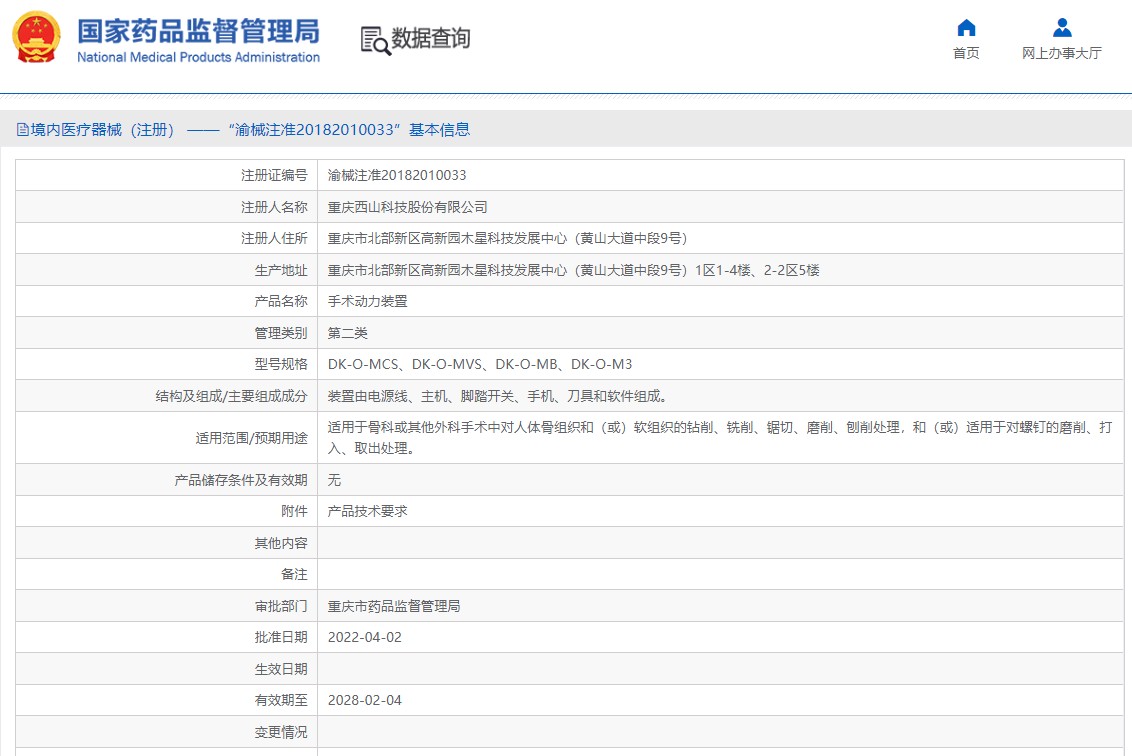The image size is (1132, 756).
Task: Click the 注册人名称 label cell
Action: point(167,207)
